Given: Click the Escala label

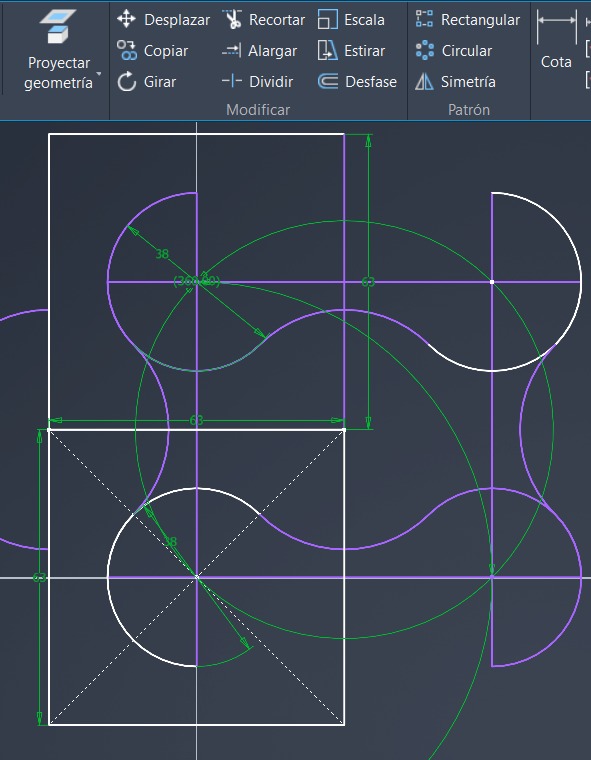Looking at the screenshot, I should [364, 20].
